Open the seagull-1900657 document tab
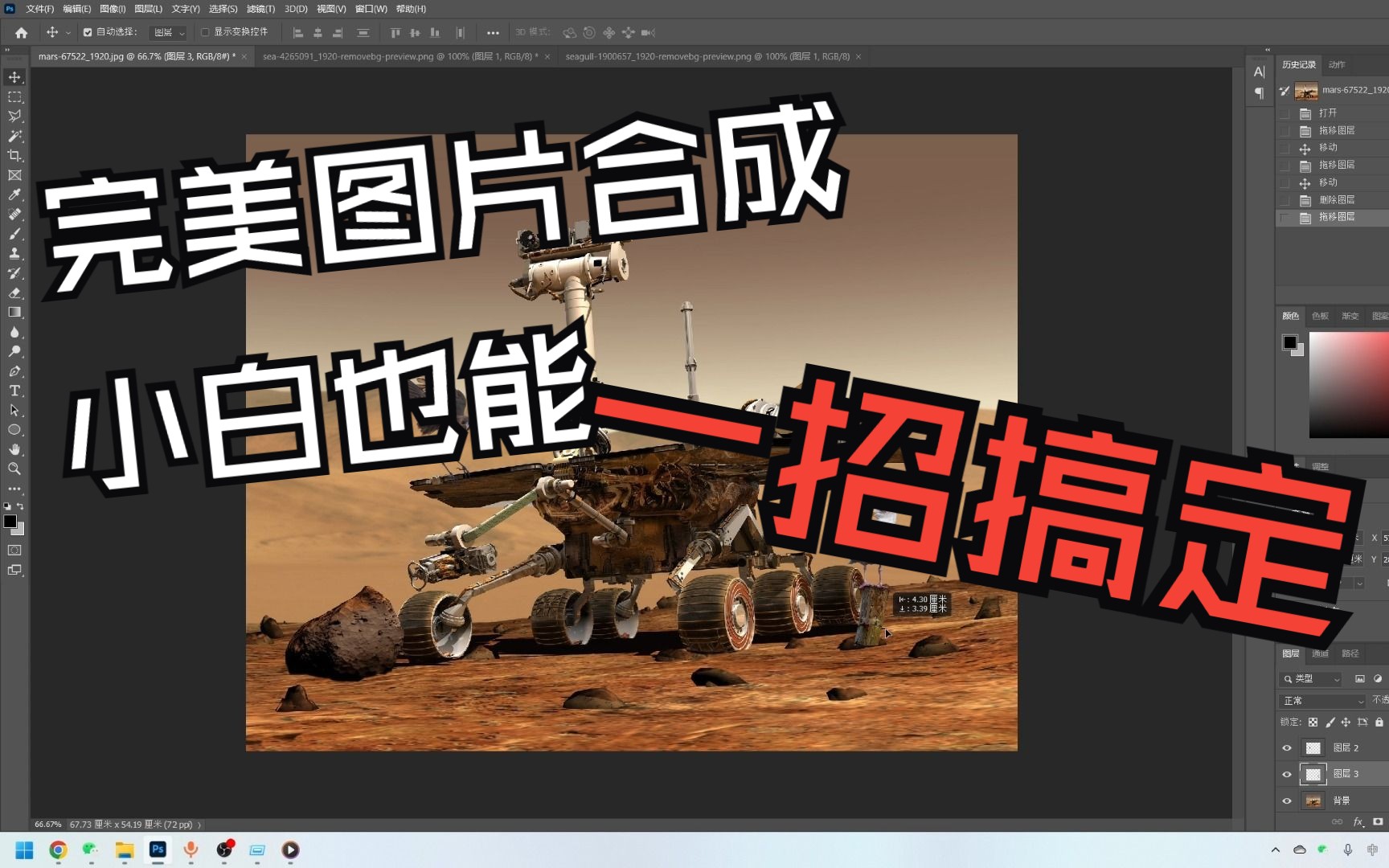The image size is (1389, 868). pos(707,56)
